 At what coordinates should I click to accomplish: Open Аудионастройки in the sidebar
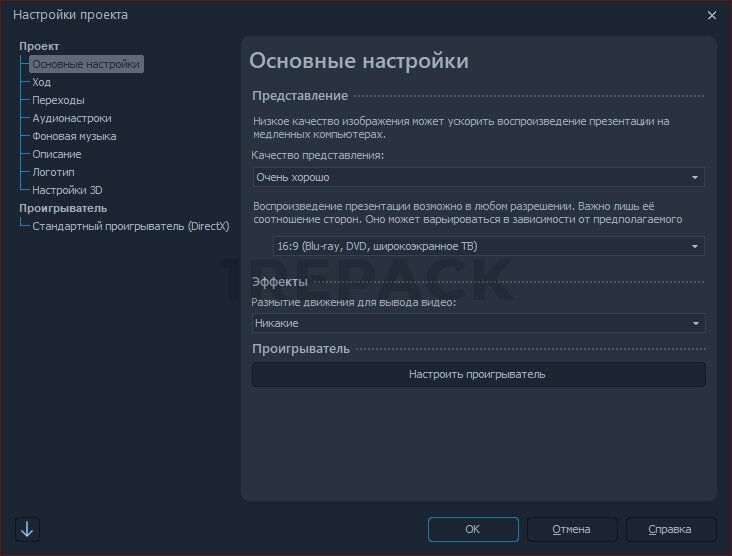[72, 118]
